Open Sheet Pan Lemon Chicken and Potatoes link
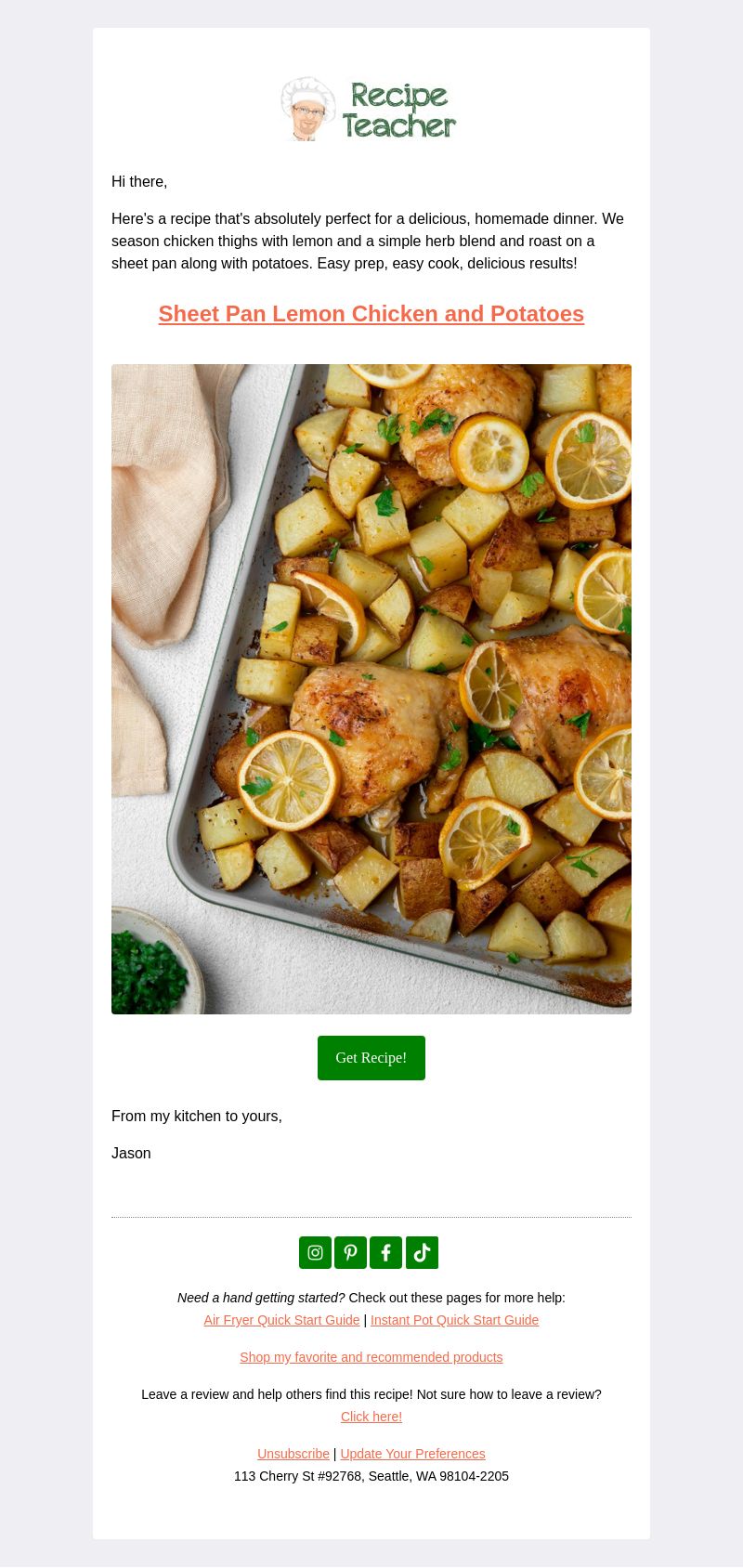Viewport: 743px width, 1568px height. pos(371,314)
